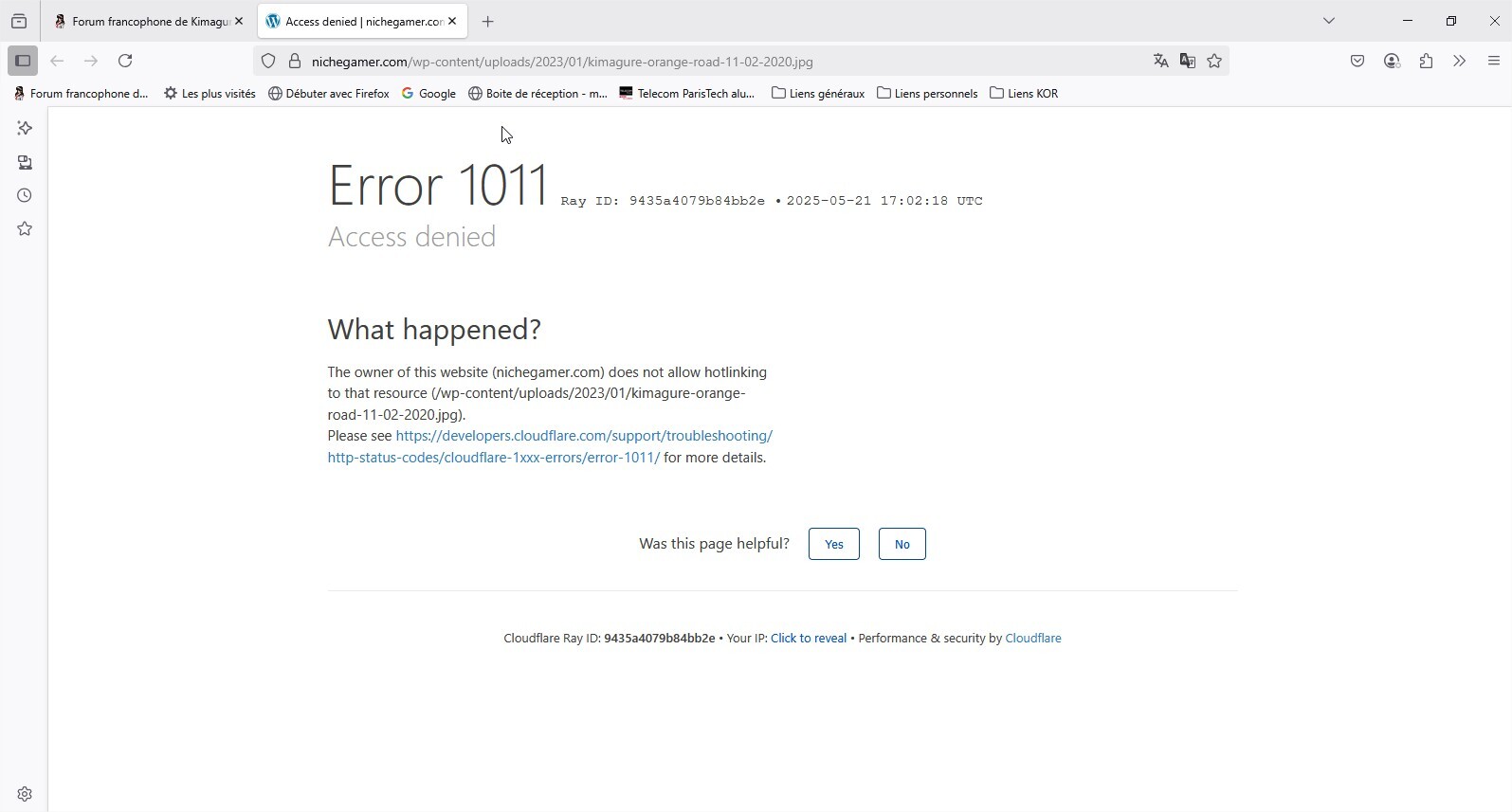Screen dimensions: 1512x812
Task: Expand the more tools overflow chevrons
Action: pos(1459,61)
